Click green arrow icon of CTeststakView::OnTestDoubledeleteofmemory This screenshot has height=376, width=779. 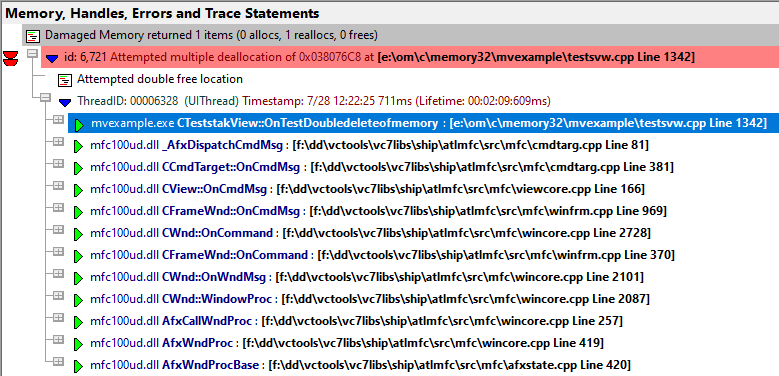(x=78, y=125)
